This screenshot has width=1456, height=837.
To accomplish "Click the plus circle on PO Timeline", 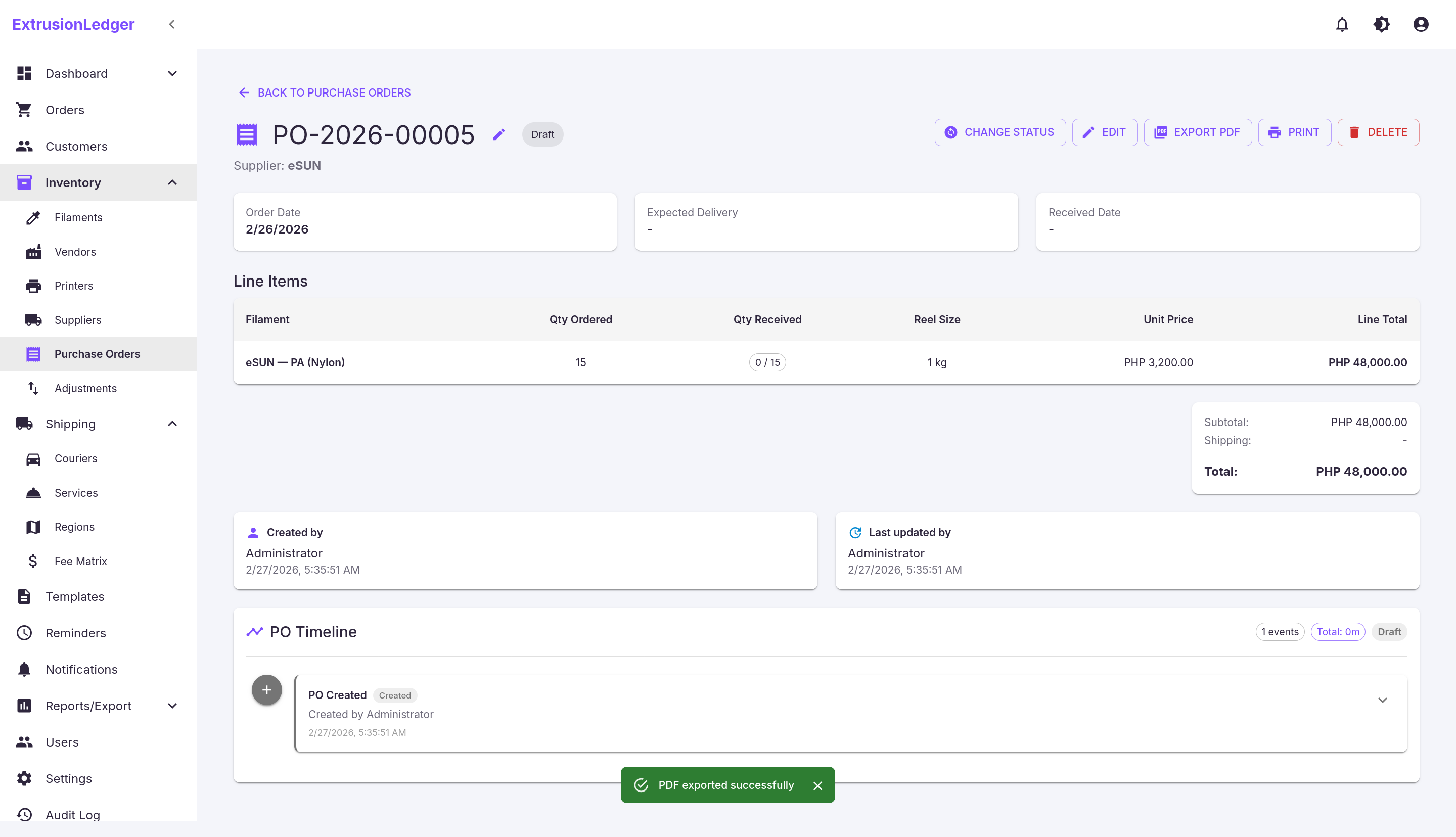I will (267, 690).
